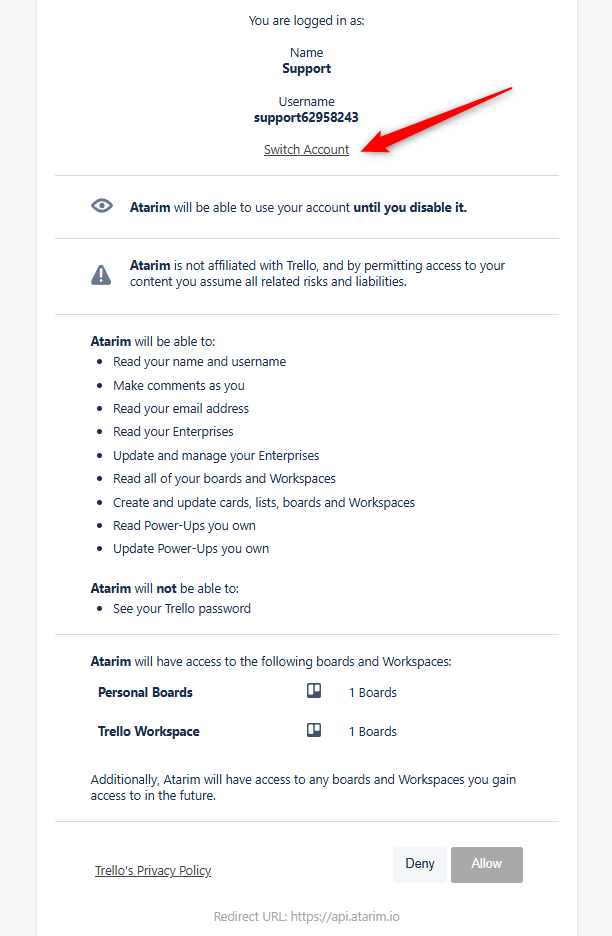Click the "Read your email address" permission

pyautogui.click(x=181, y=408)
